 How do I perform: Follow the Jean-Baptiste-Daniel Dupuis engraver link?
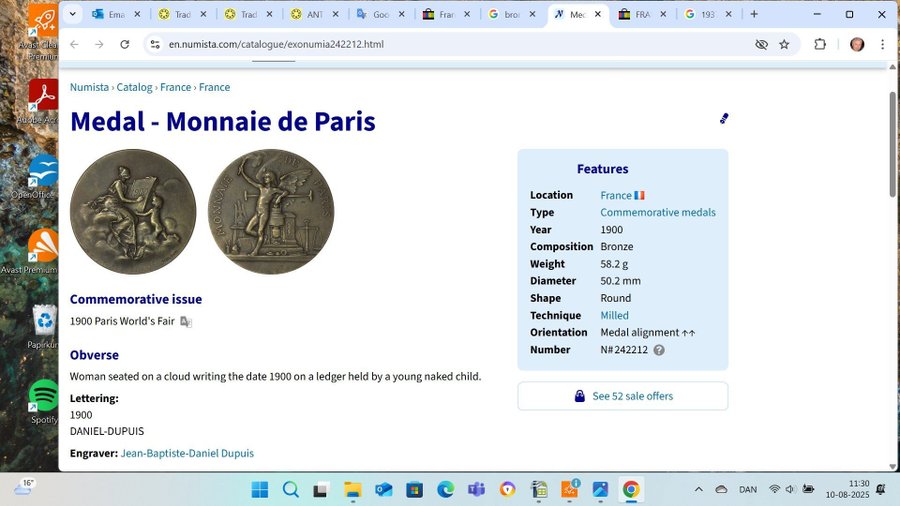(x=187, y=453)
